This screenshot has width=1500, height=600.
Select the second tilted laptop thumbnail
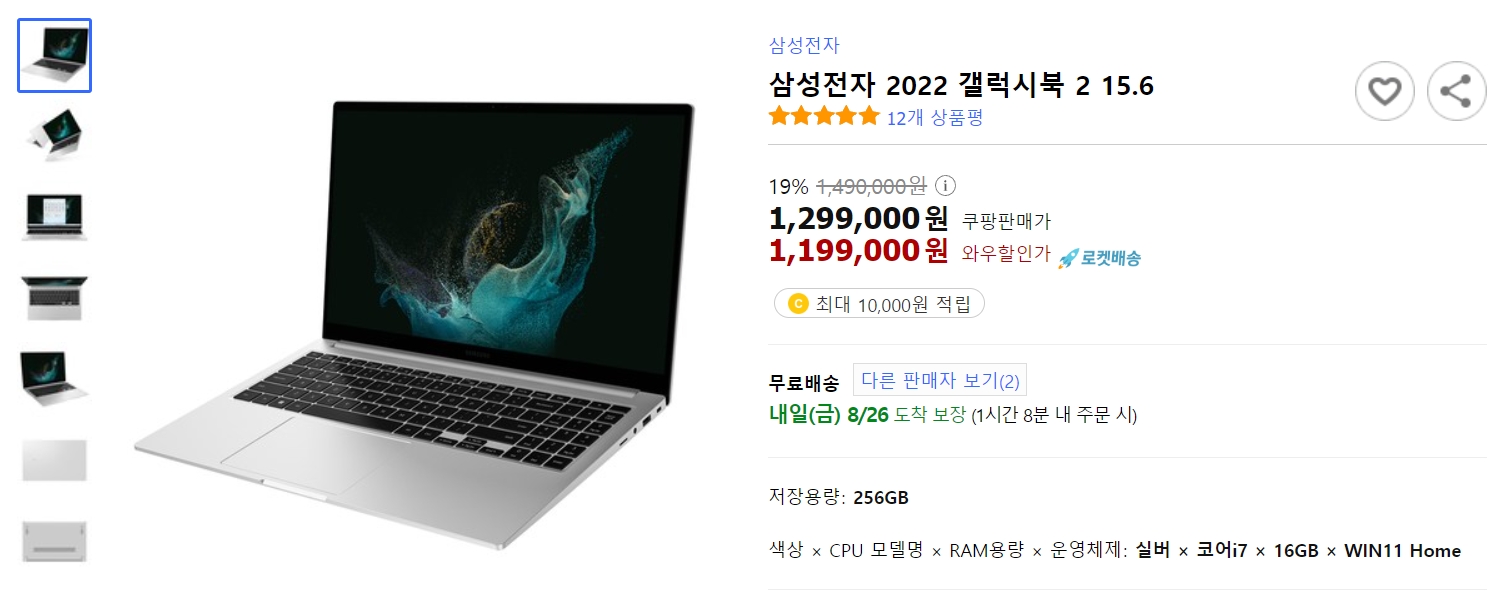point(55,135)
